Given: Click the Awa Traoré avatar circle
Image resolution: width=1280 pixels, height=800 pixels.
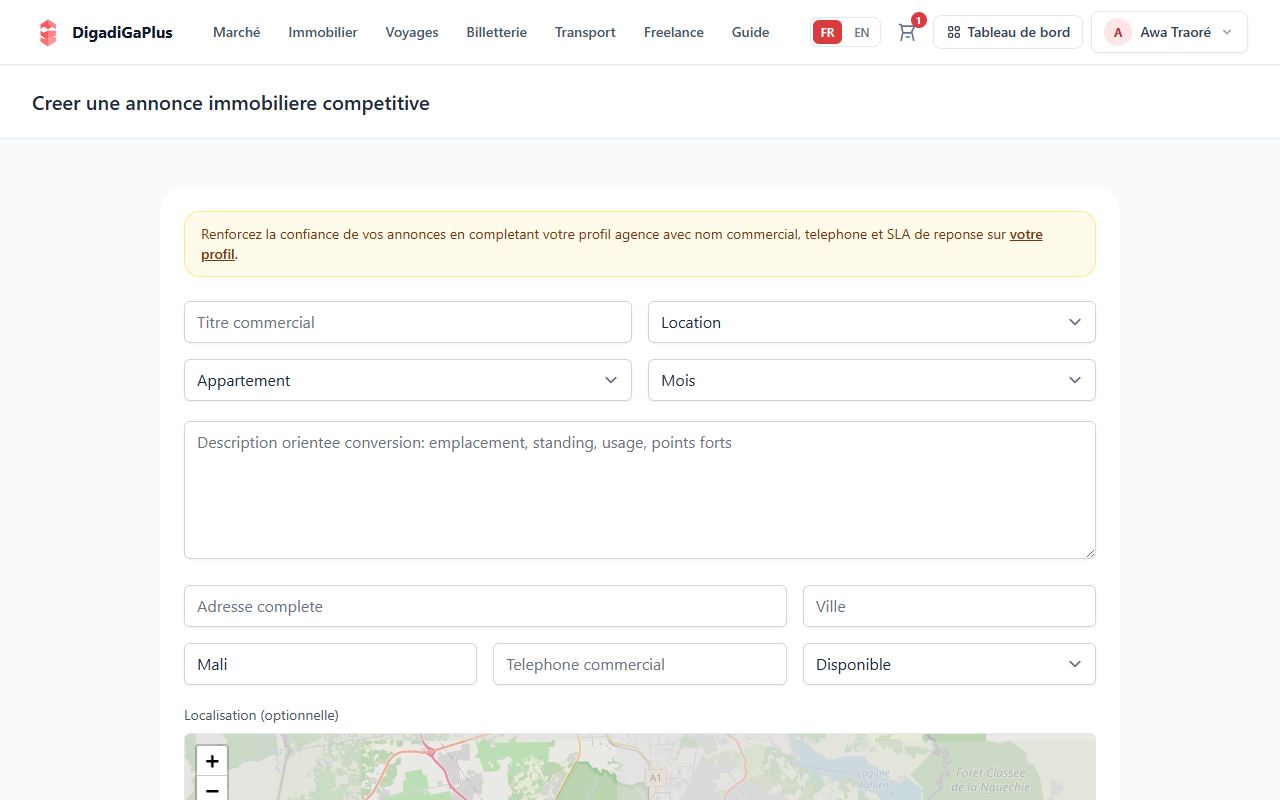Looking at the screenshot, I should [x=1117, y=32].
